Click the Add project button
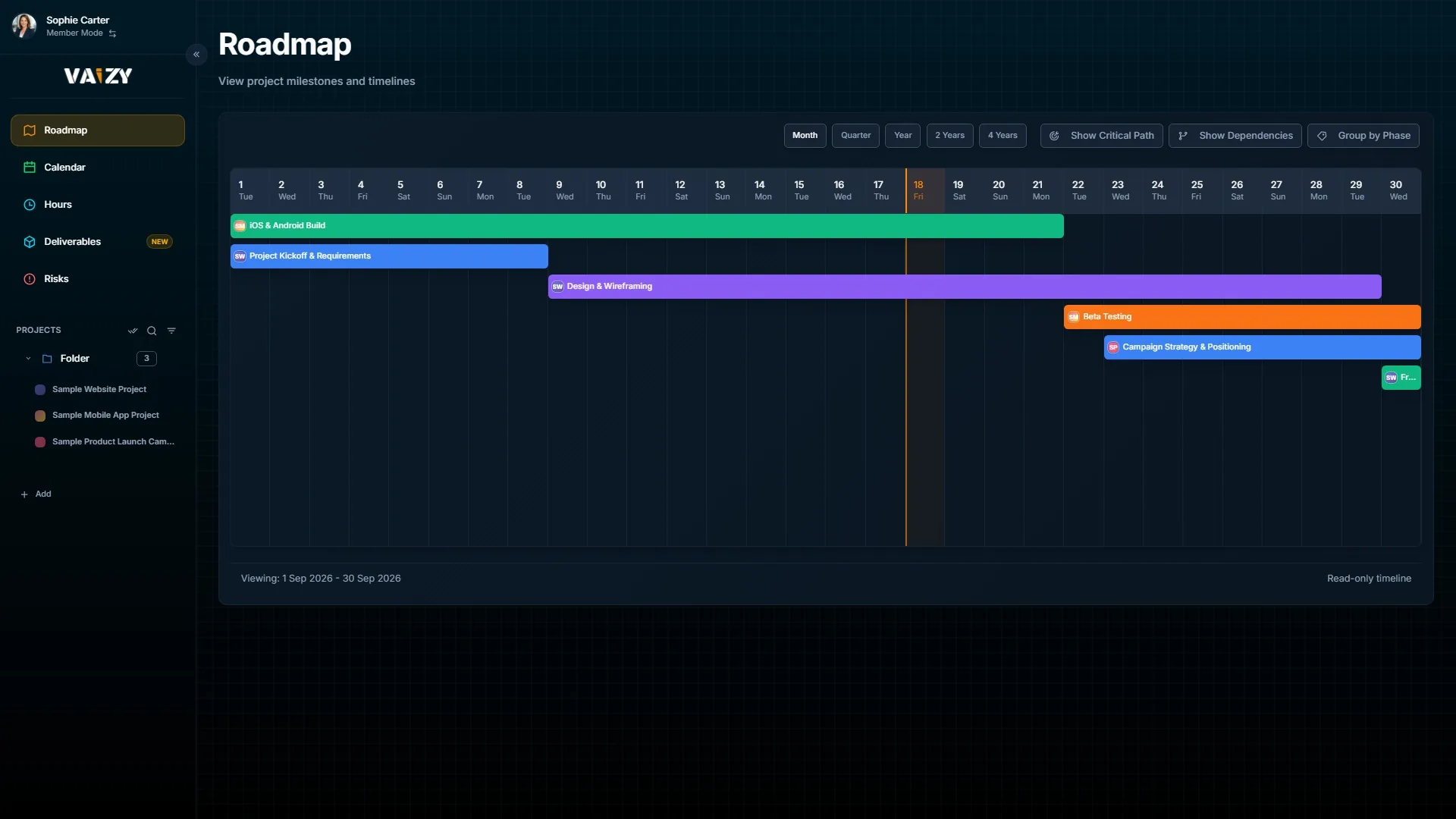1456x819 pixels. (36, 494)
